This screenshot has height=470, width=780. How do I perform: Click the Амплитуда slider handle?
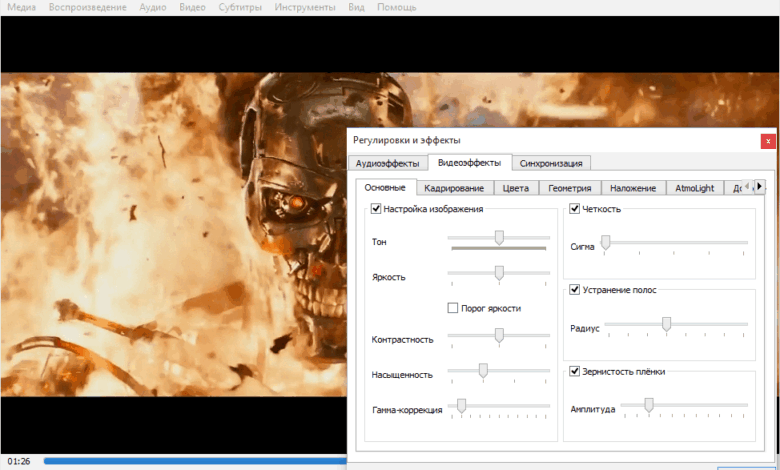coord(649,405)
